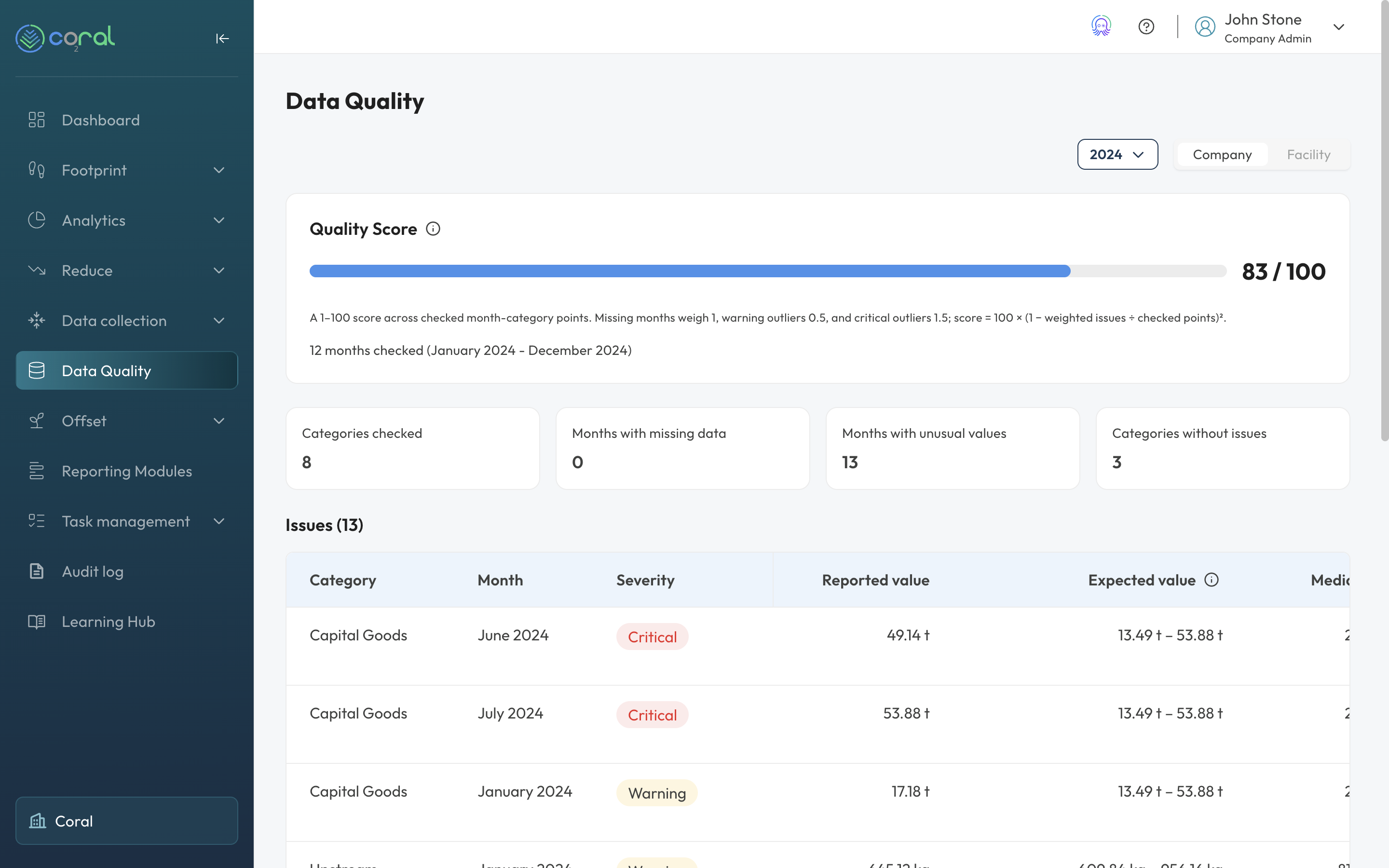The height and width of the screenshot is (868, 1389).
Task: Click the Dashboard grid icon
Action: click(x=37, y=120)
